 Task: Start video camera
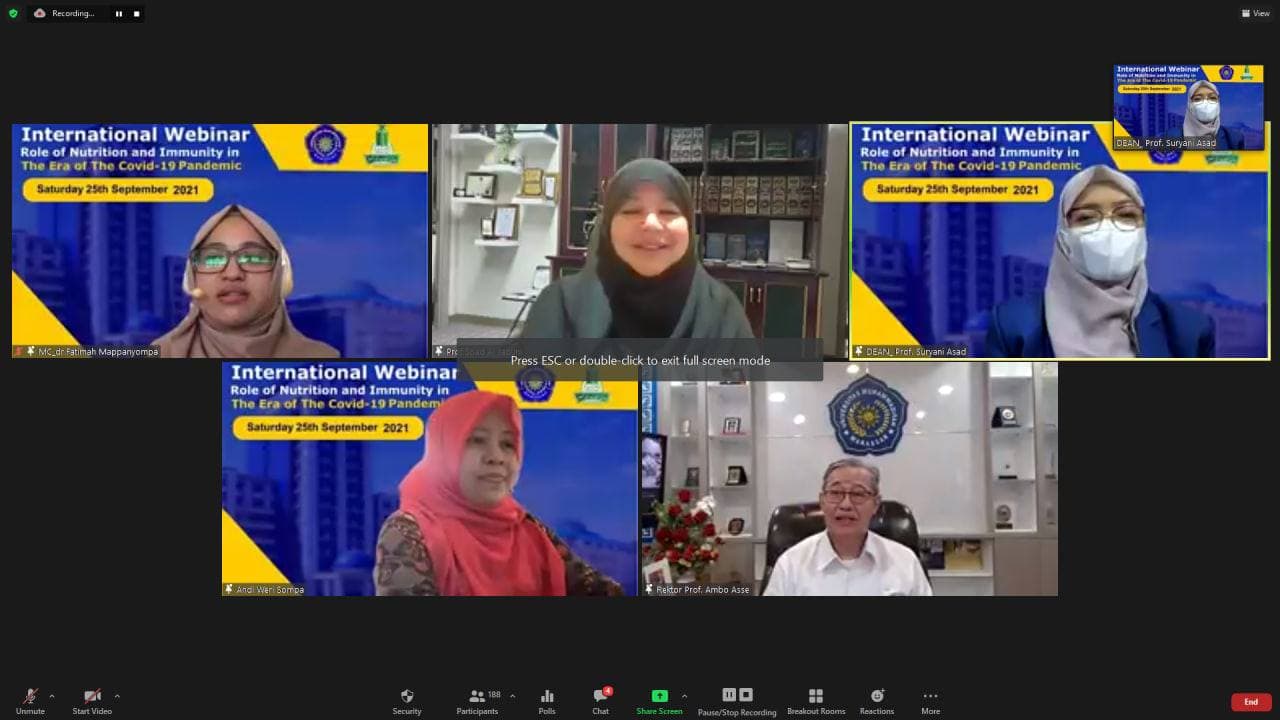(92, 701)
